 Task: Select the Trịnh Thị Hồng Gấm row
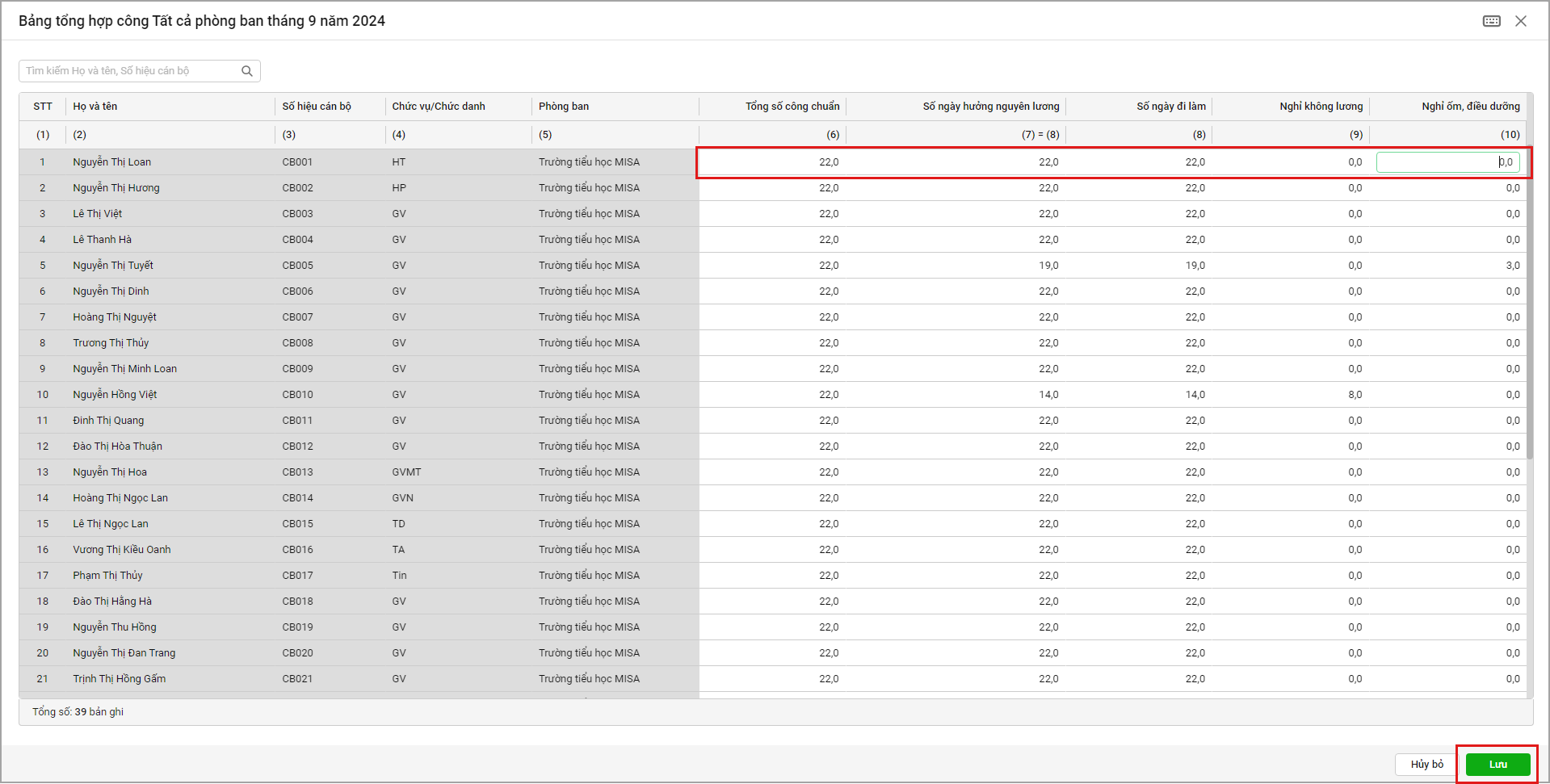point(120,679)
